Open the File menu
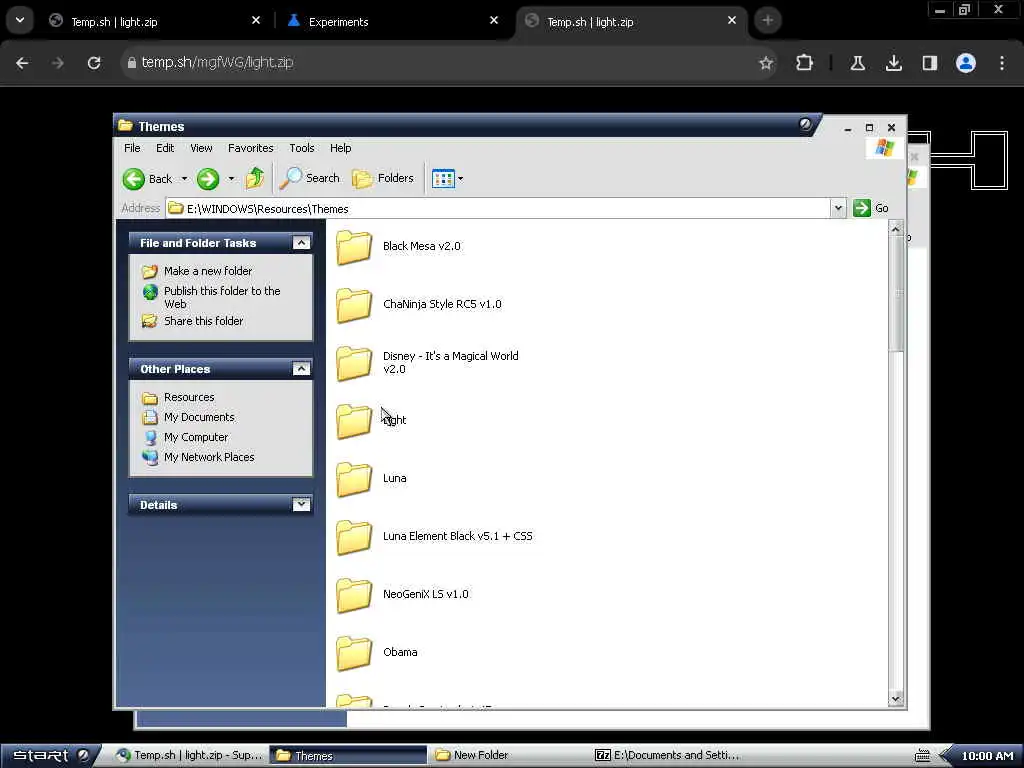 [132, 148]
